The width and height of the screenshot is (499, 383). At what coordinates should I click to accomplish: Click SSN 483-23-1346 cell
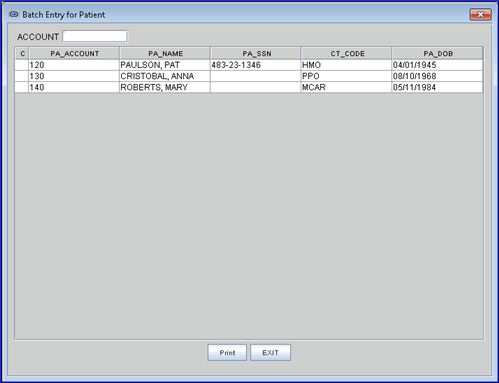click(x=256, y=65)
